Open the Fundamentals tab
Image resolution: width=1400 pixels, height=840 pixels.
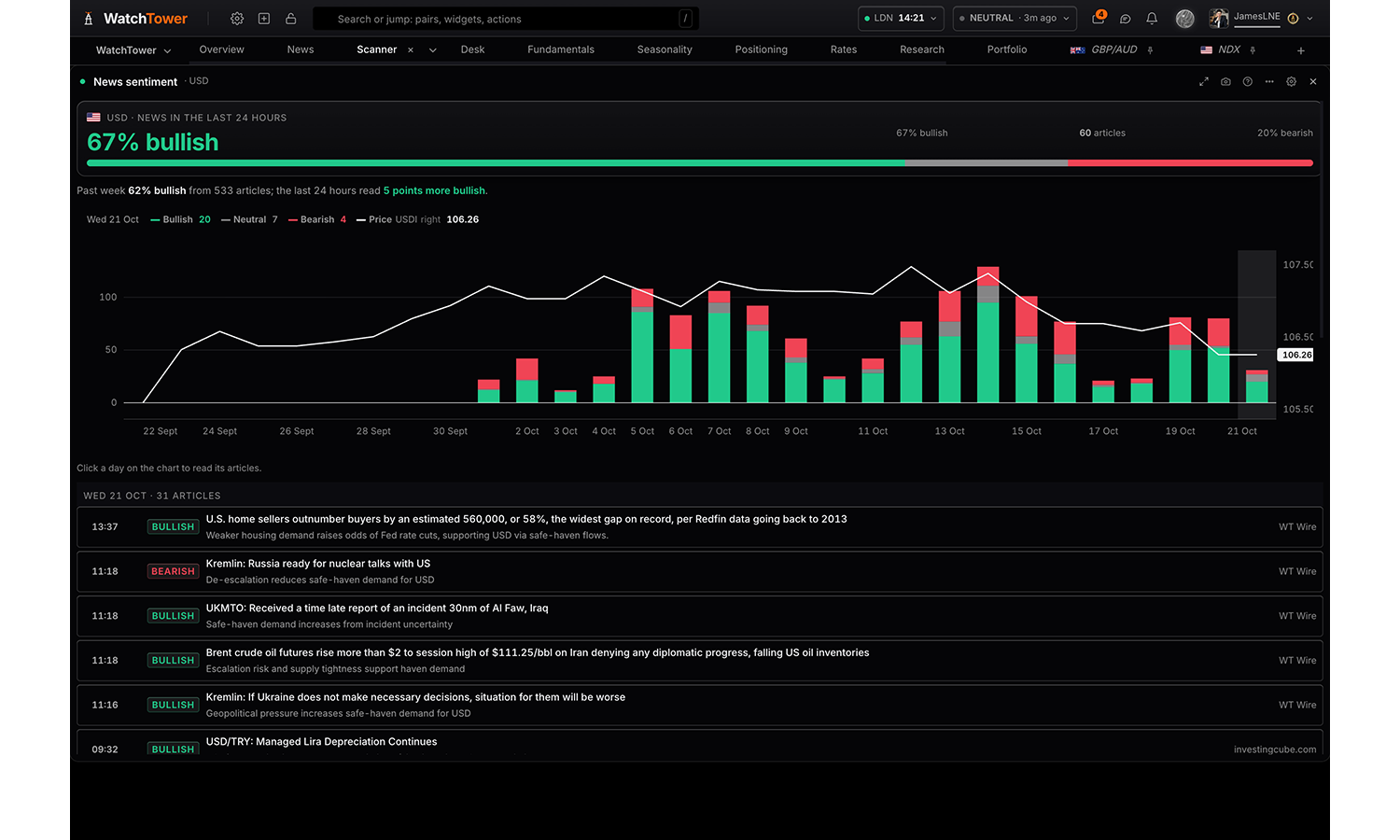tap(561, 50)
